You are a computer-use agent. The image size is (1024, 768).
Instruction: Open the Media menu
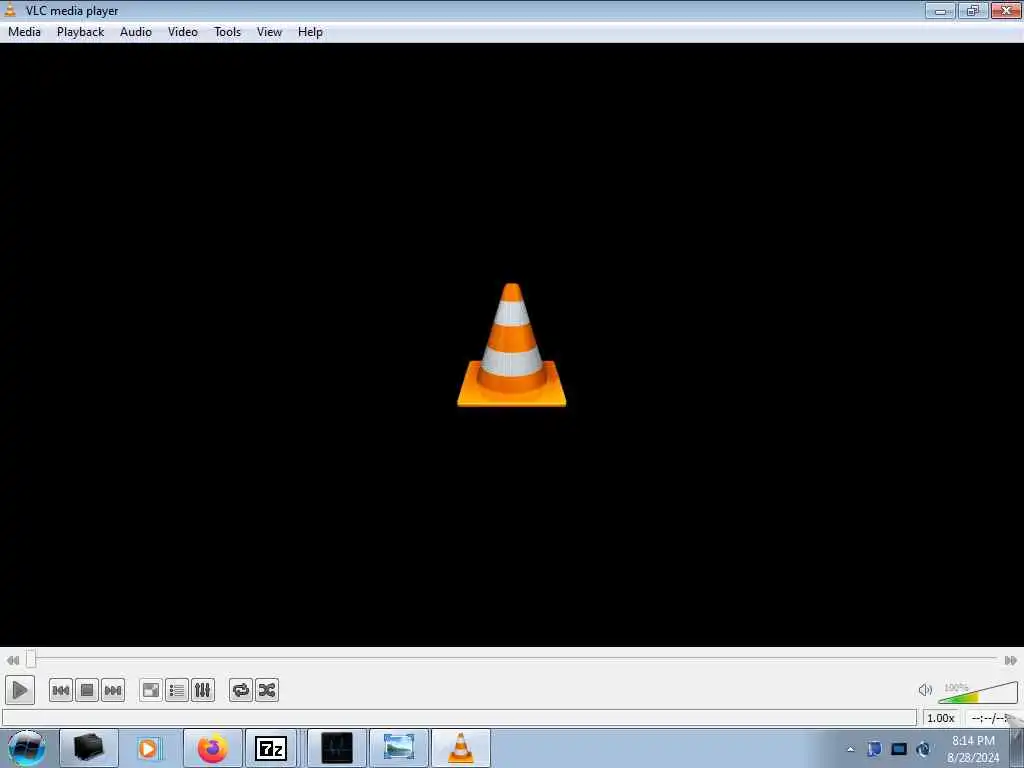pyautogui.click(x=24, y=32)
